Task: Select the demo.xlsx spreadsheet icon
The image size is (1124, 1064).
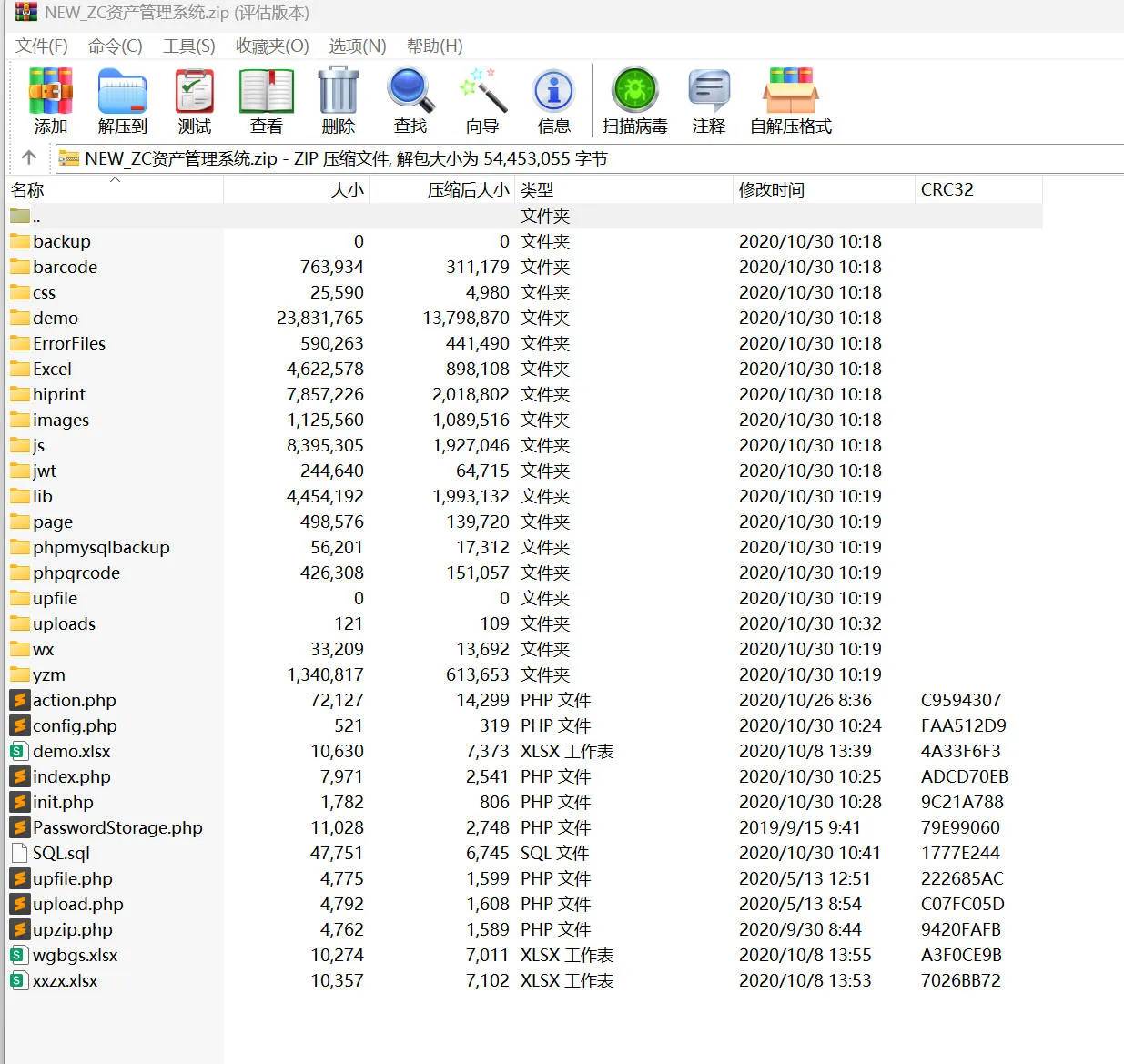Action: tap(19, 751)
